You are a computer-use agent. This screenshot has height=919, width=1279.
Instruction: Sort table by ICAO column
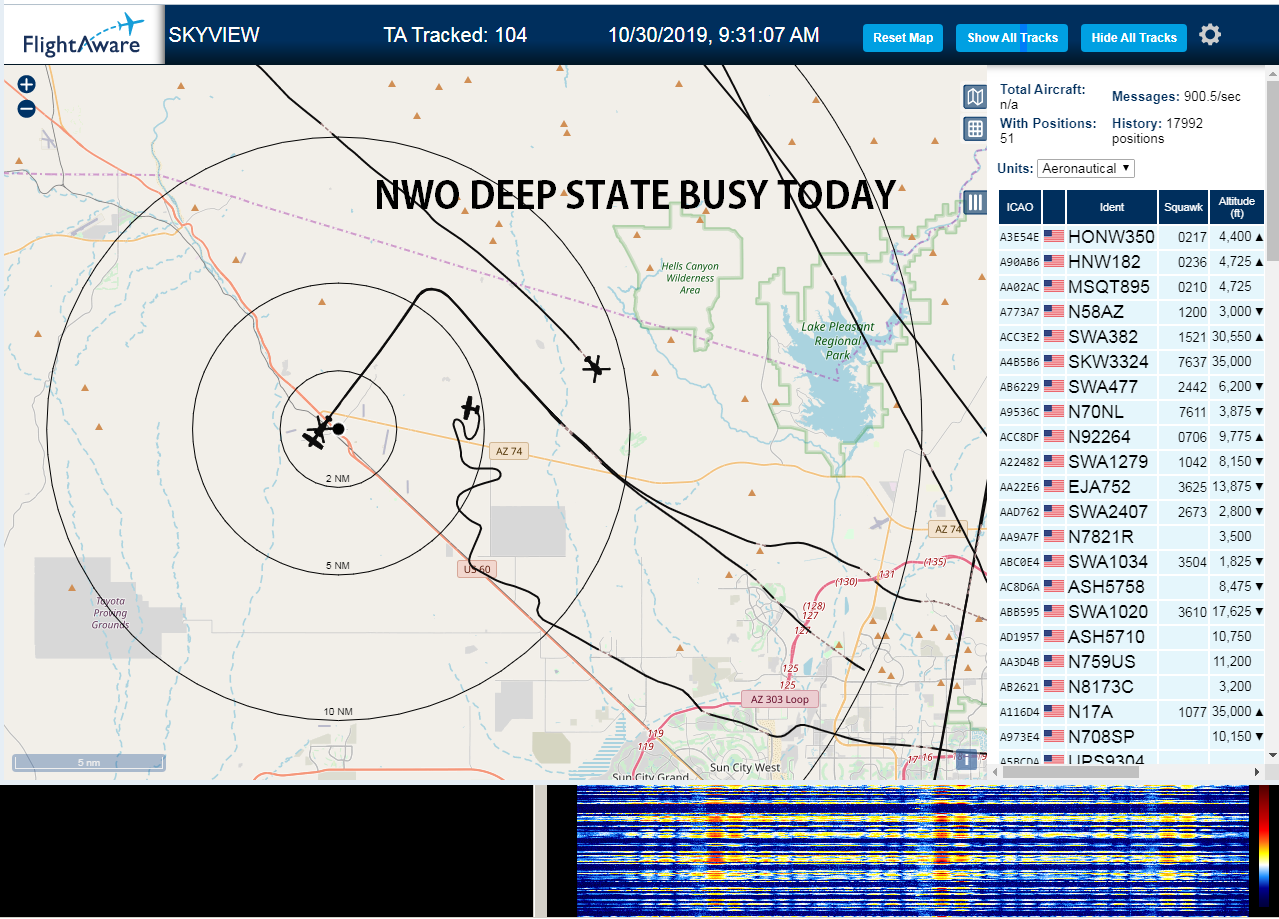1020,207
